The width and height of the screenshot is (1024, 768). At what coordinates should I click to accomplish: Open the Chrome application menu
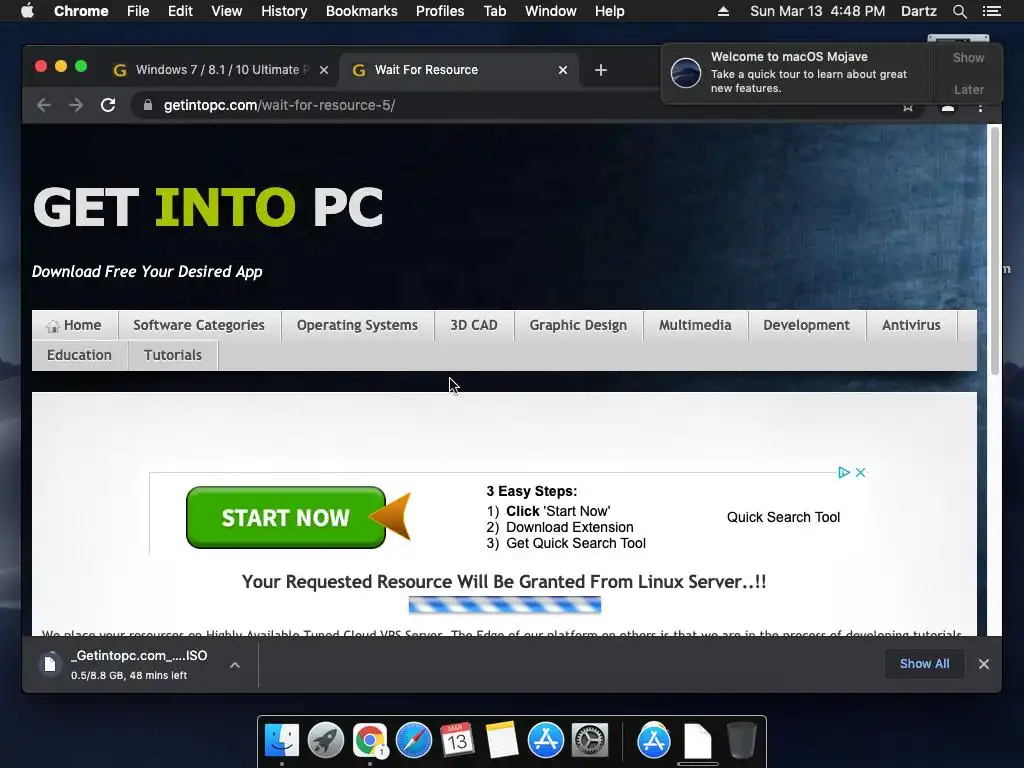pyautogui.click(x=81, y=11)
